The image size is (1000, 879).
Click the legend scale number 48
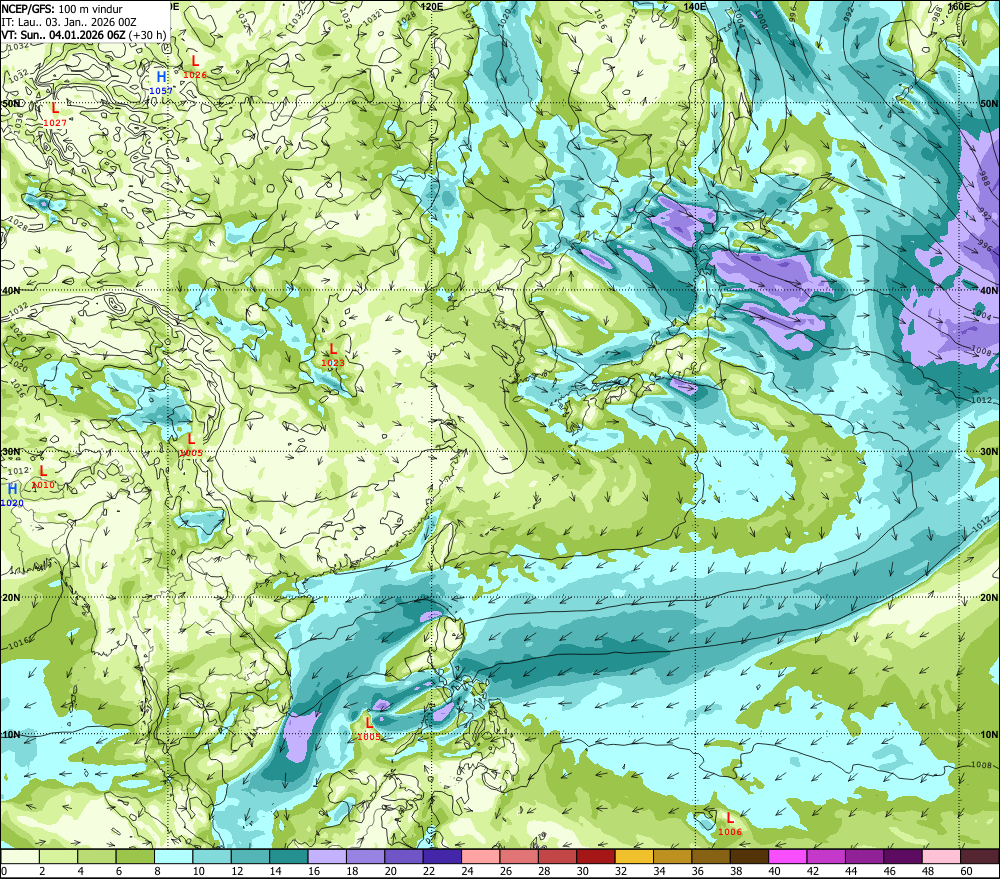pyautogui.click(x=928, y=871)
